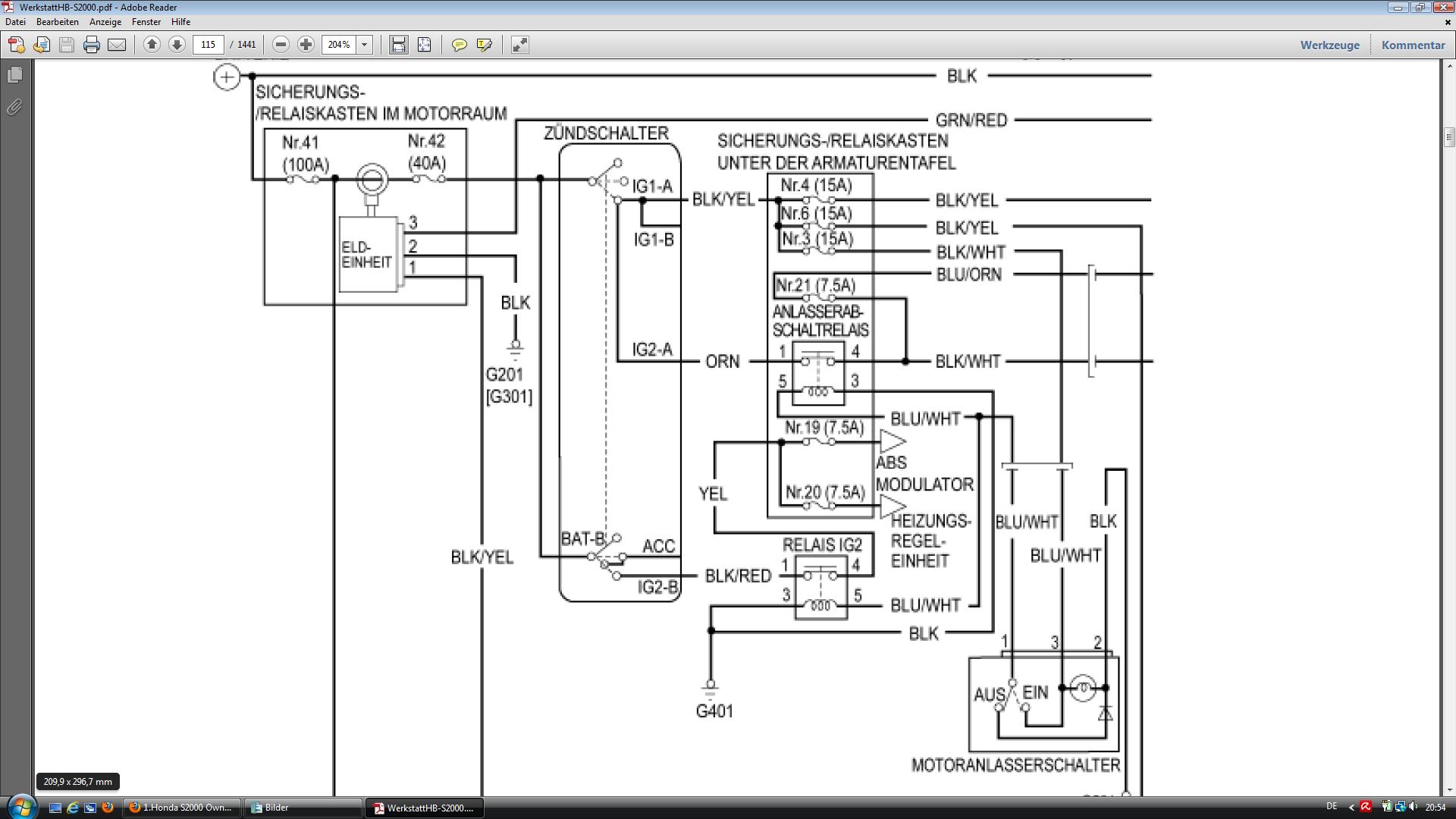This screenshot has height=819, width=1456.
Task: Toggle read mode with expand arrows icon
Action: [x=519, y=45]
